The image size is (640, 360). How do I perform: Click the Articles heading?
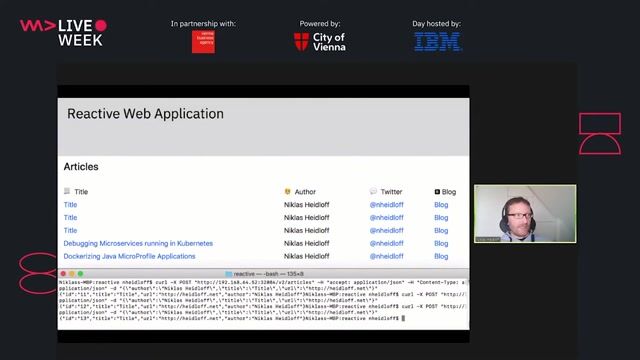click(x=81, y=167)
